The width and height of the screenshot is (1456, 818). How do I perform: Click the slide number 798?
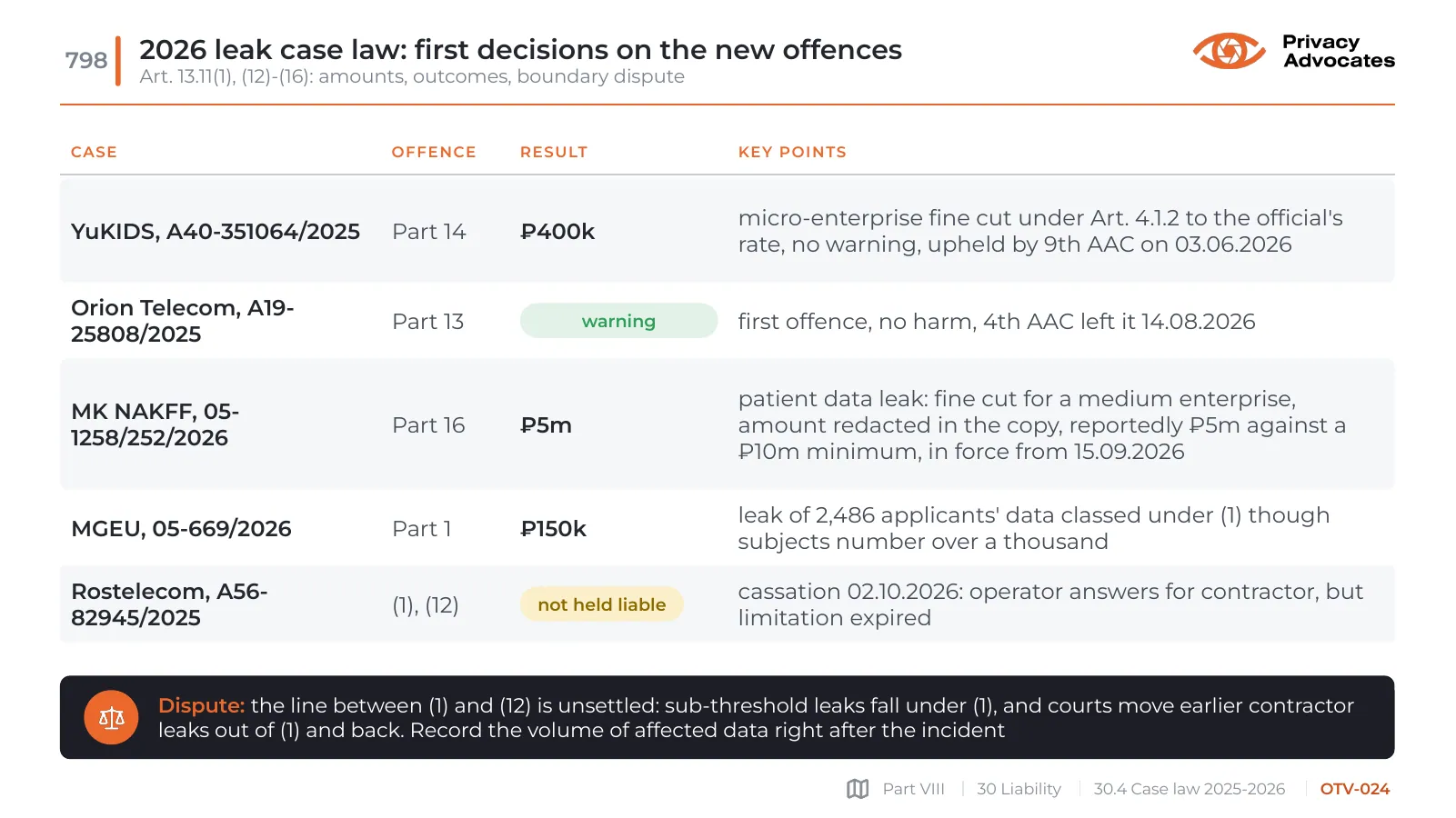(x=86, y=60)
